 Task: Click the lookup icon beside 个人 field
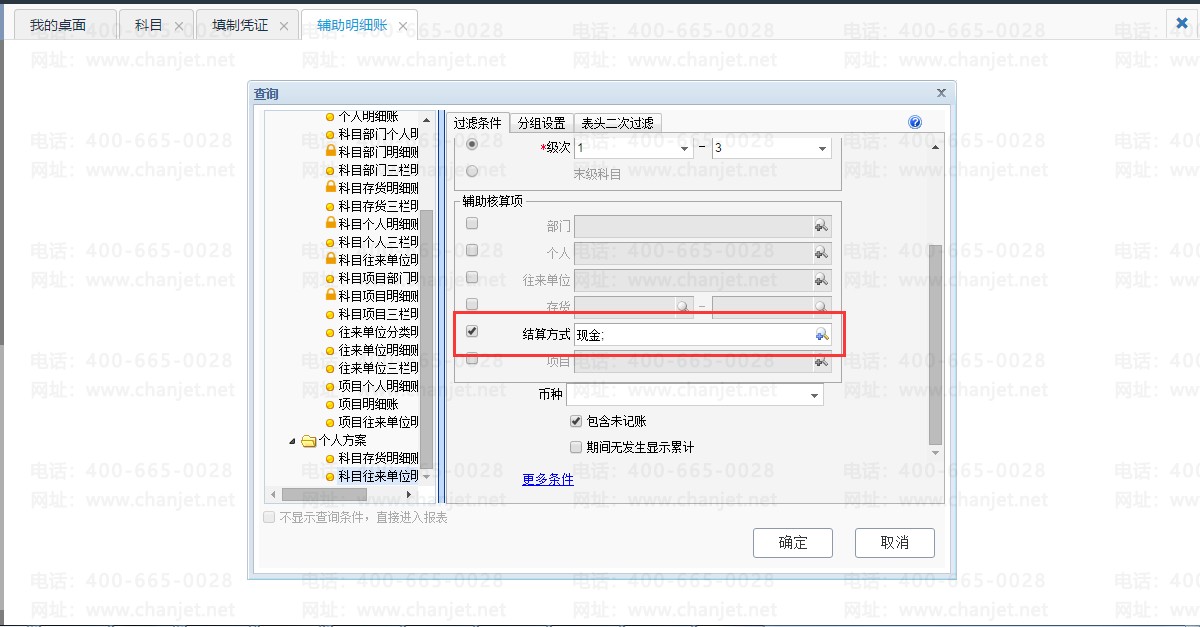(x=822, y=254)
